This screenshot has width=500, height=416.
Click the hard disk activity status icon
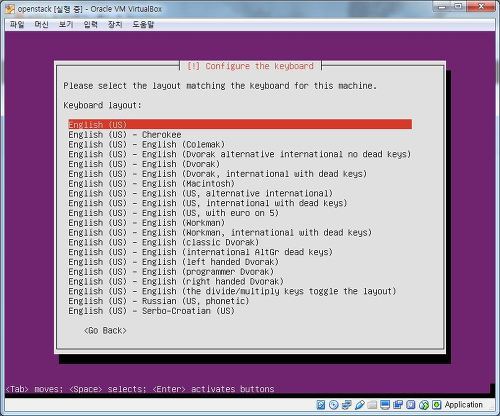tap(321, 405)
